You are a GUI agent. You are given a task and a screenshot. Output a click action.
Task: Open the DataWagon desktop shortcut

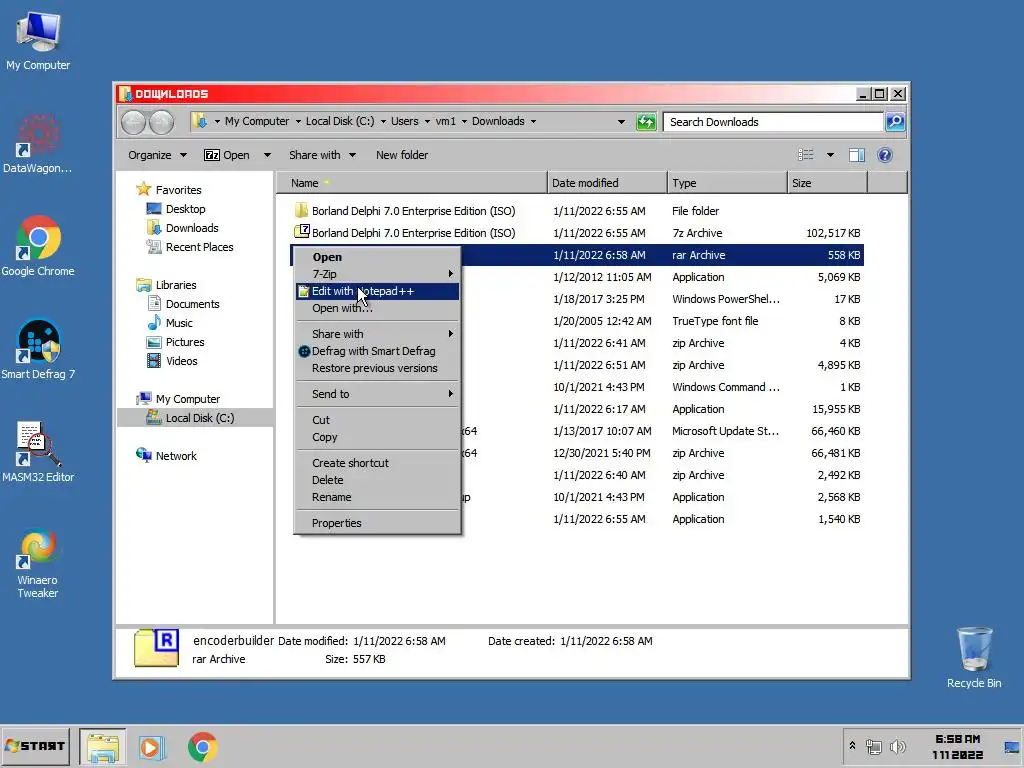coord(38,142)
